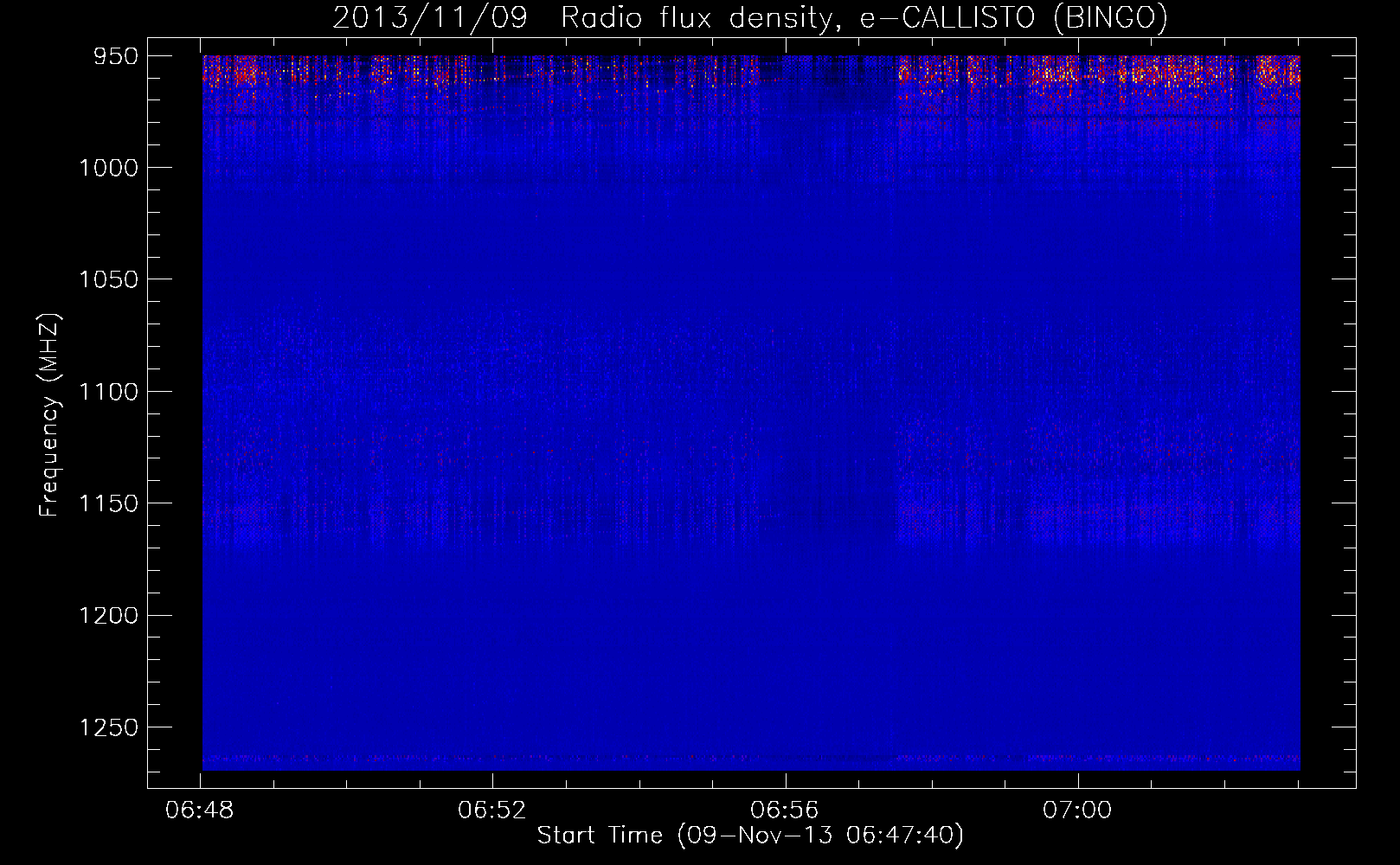
Task: Select the '1150' frequency axis label
Action: click(109, 503)
